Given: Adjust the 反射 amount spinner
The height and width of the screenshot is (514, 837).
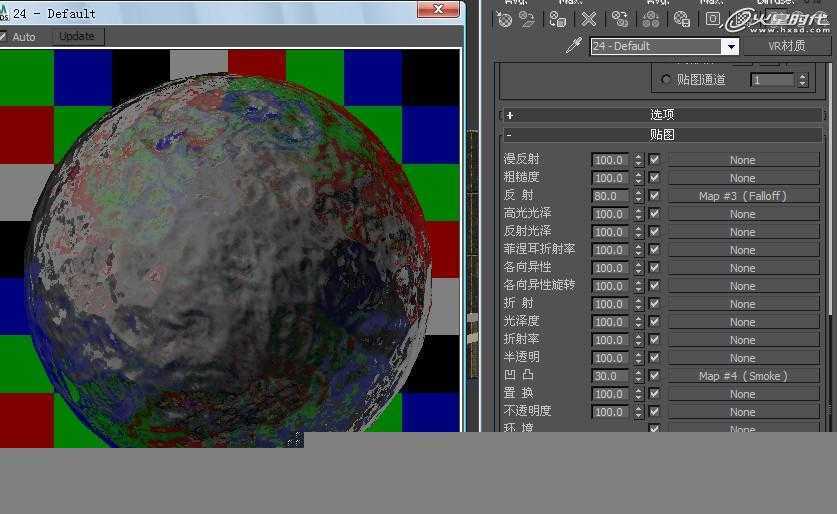Looking at the screenshot, I should (638, 196).
